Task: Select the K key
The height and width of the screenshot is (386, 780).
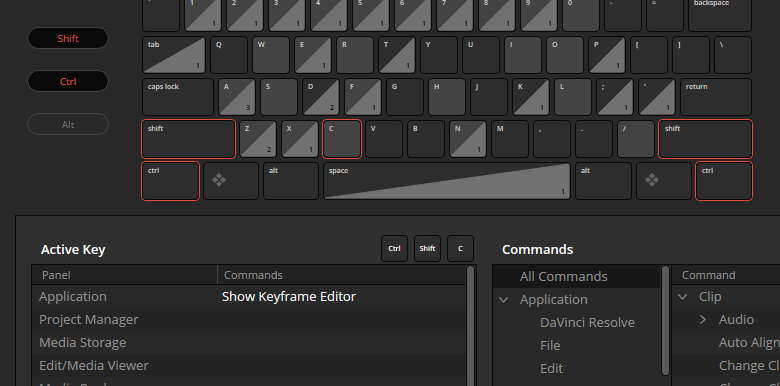Action: (531, 97)
